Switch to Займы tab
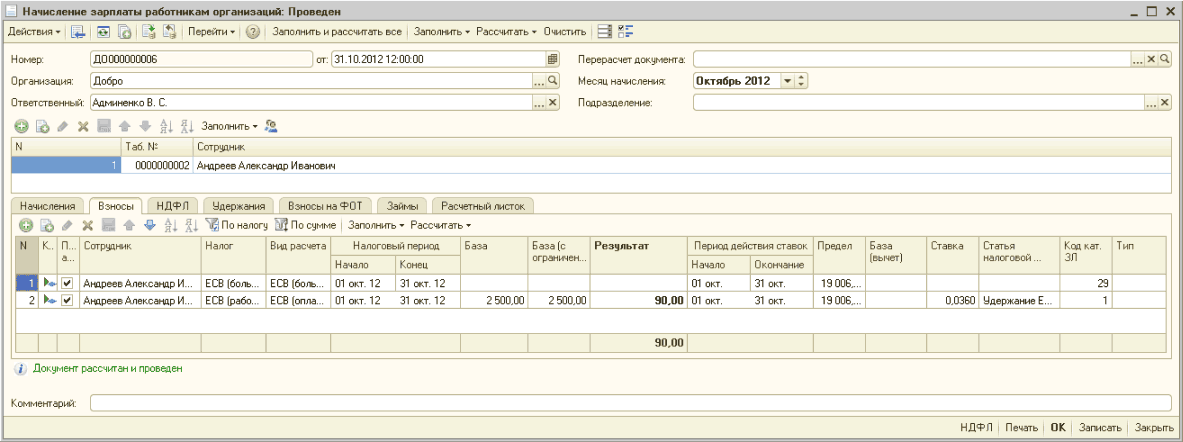Image resolution: width=1183 pixels, height=442 pixels. (x=403, y=205)
